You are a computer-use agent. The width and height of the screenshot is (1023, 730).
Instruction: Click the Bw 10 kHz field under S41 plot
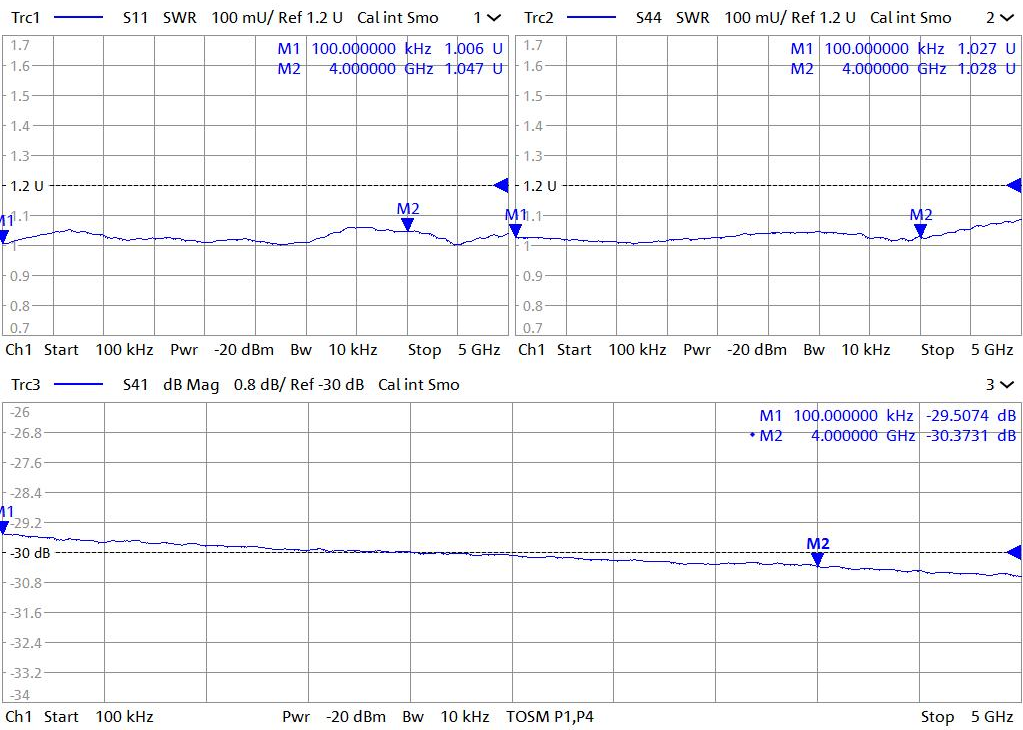point(445,717)
